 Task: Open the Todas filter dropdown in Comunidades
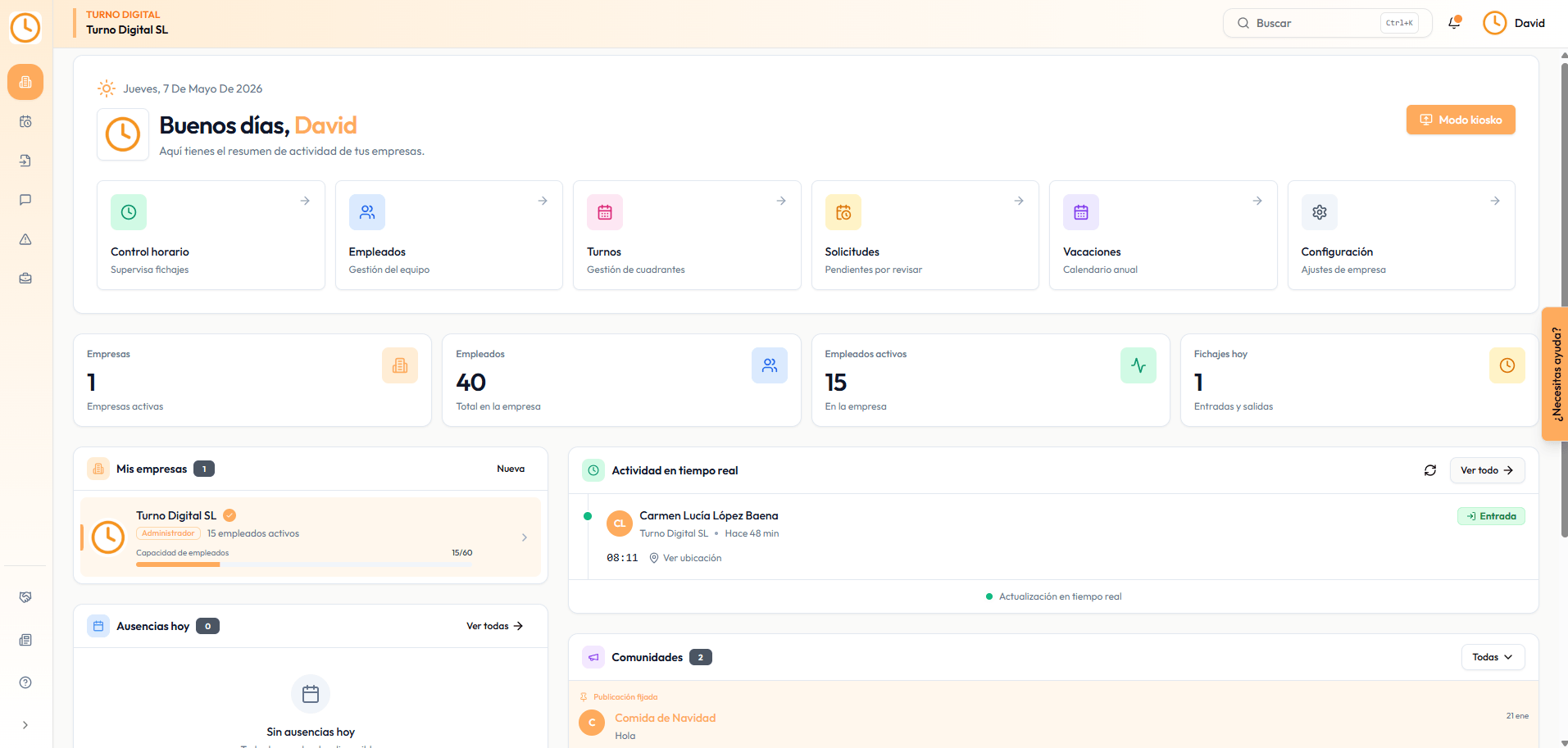(1493, 657)
